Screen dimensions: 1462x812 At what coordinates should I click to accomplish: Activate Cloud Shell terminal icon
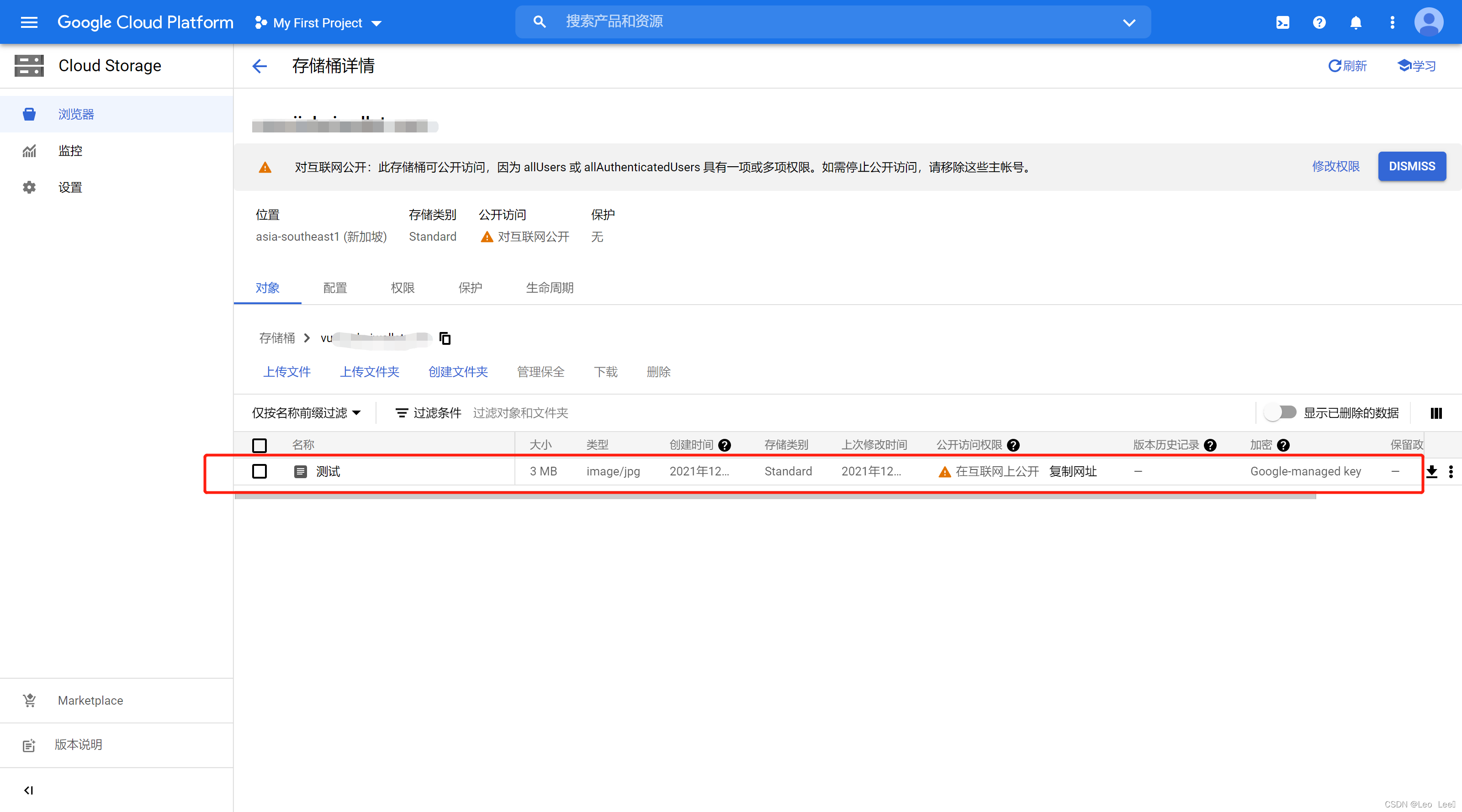pos(1282,22)
